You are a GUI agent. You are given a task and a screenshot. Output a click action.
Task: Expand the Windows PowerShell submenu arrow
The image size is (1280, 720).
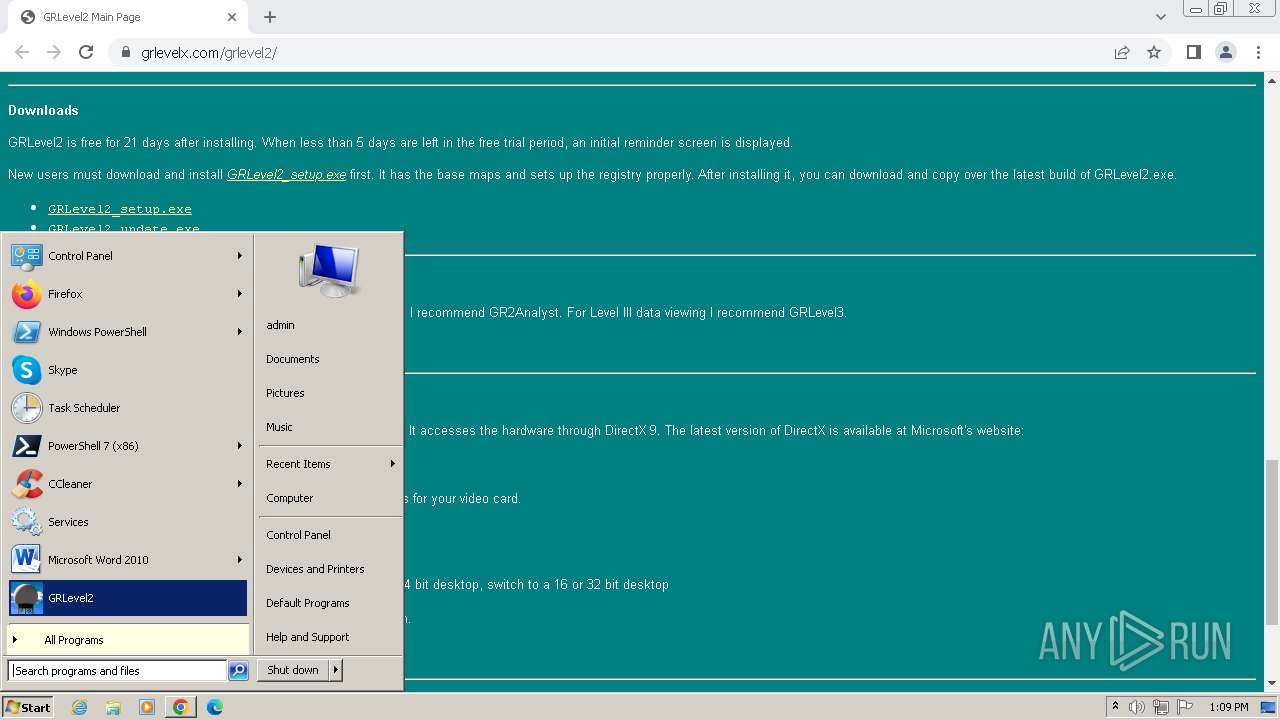point(240,332)
